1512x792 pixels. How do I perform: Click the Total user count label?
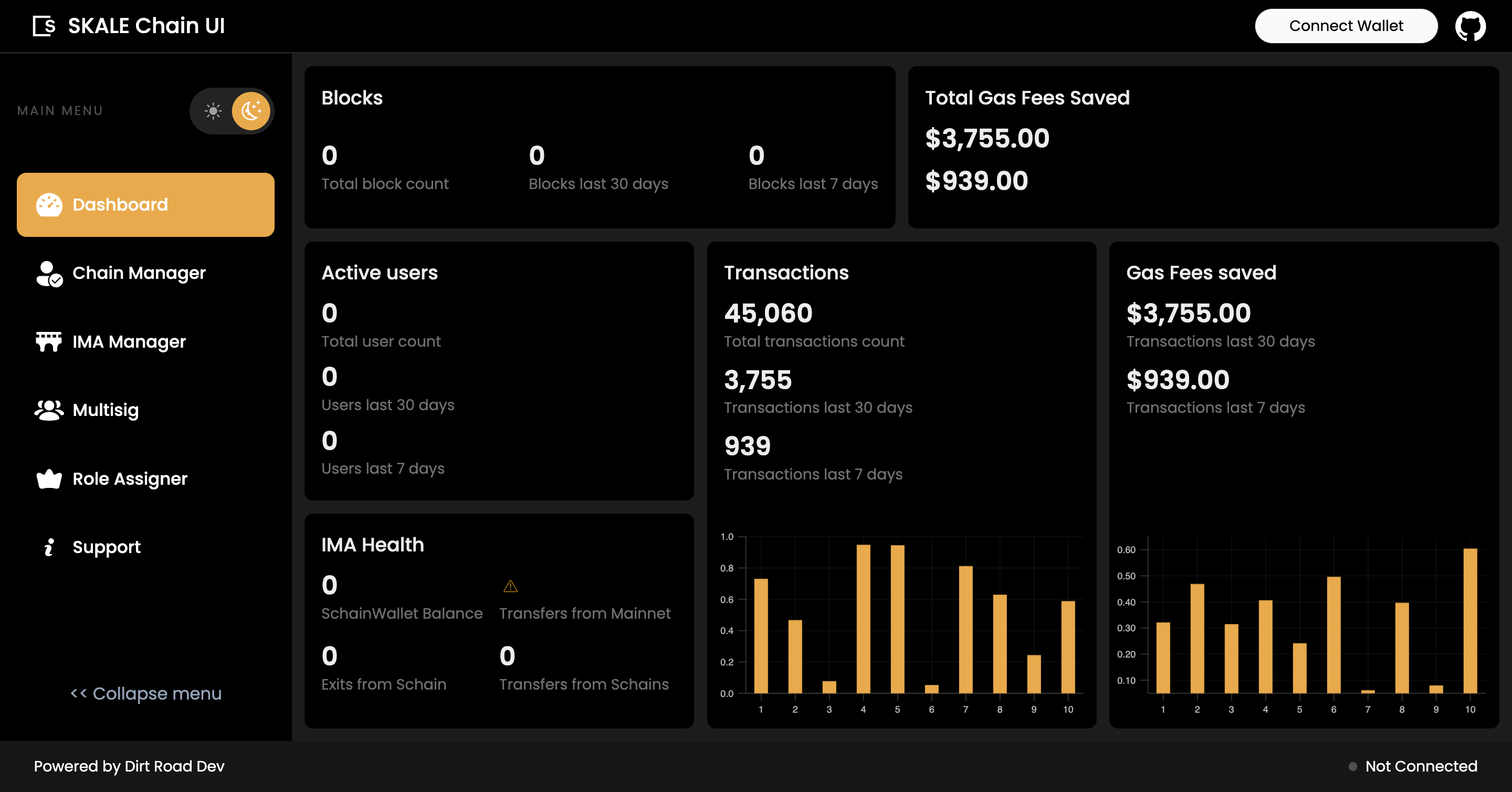pyautogui.click(x=381, y=342)
